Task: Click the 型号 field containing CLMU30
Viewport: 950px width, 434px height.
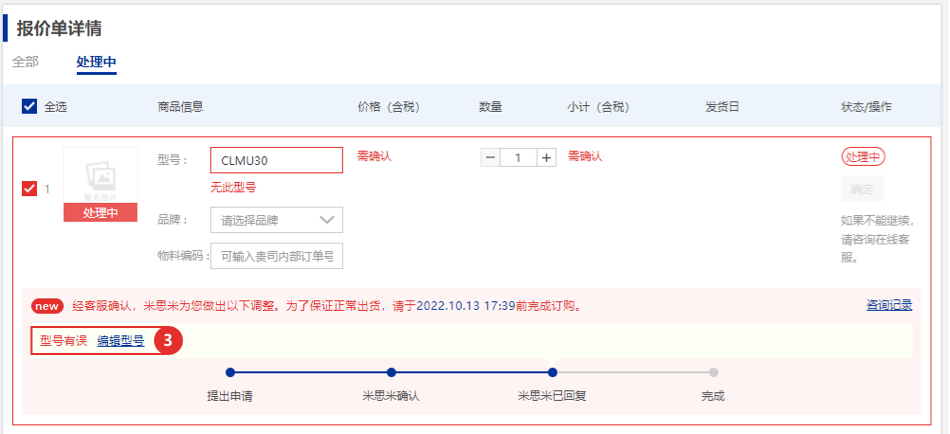Action: click(x=276, y=160)
